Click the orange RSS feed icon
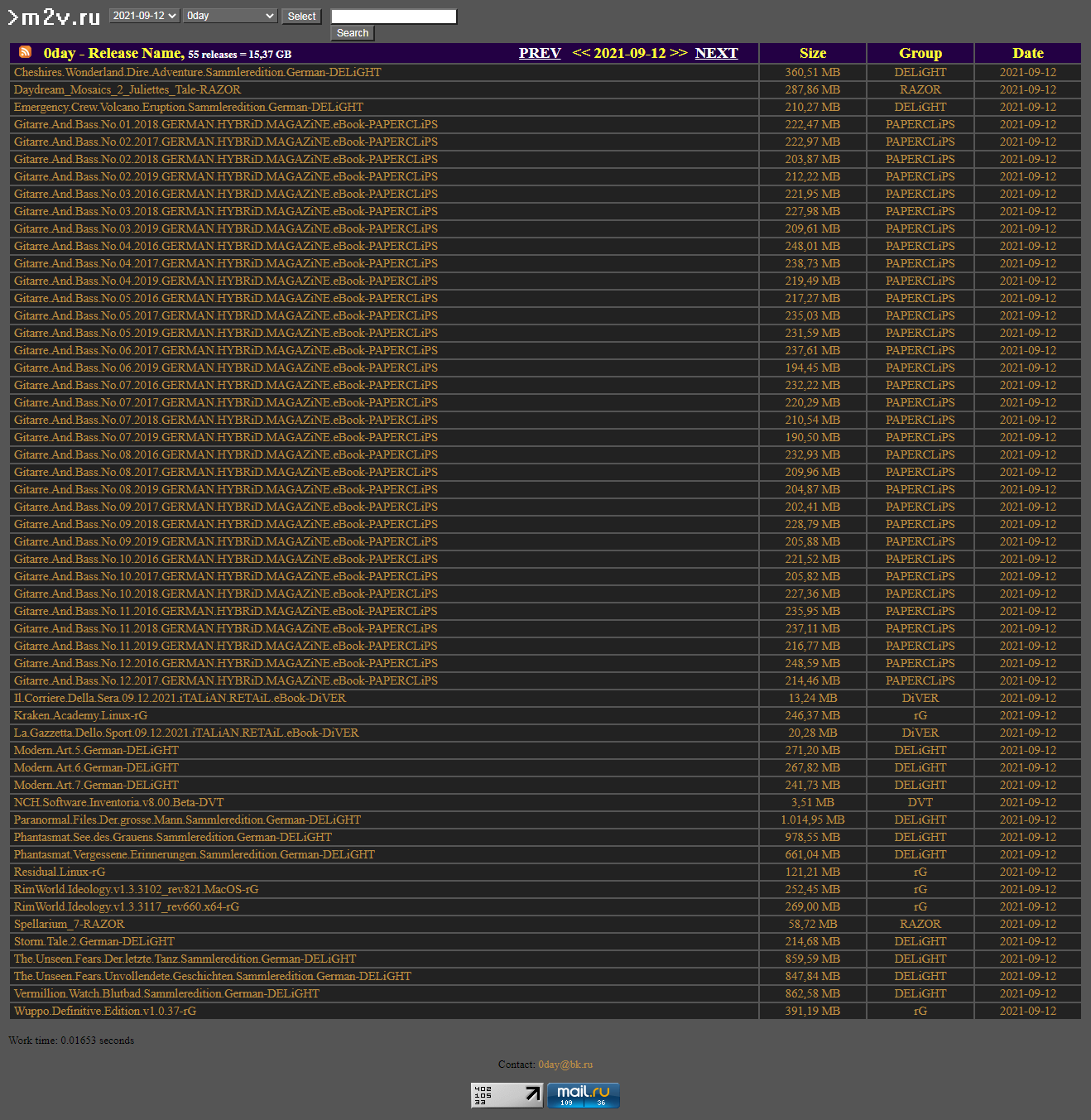Image resolution: width=1091 pixels, height=1120 pixels. click(25, 52)
